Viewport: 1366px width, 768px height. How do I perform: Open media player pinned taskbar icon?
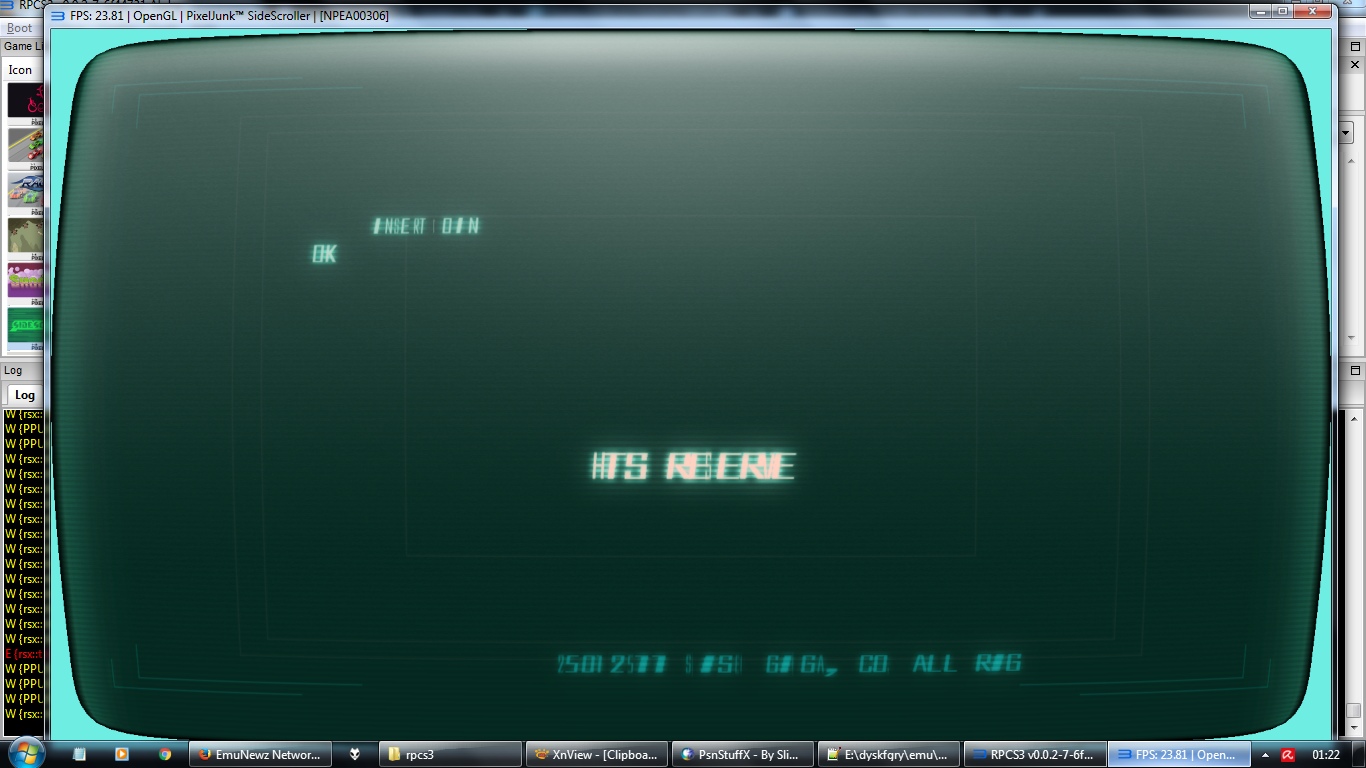122,754
